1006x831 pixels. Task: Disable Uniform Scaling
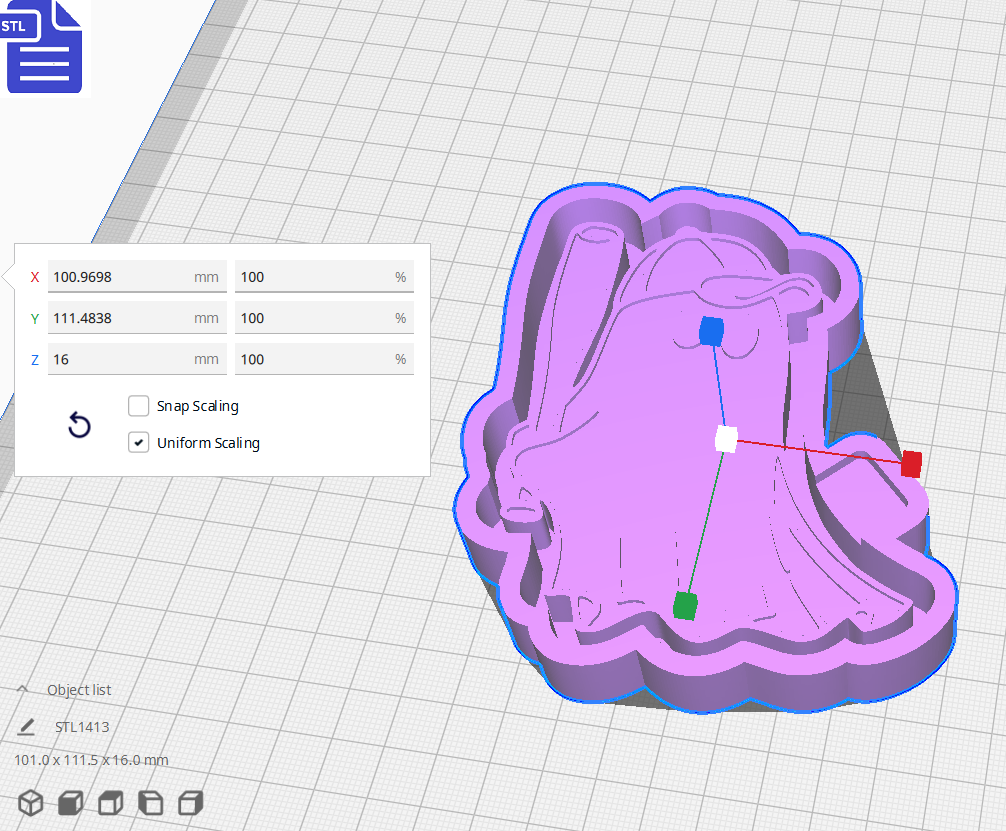[x=138, y=442]
